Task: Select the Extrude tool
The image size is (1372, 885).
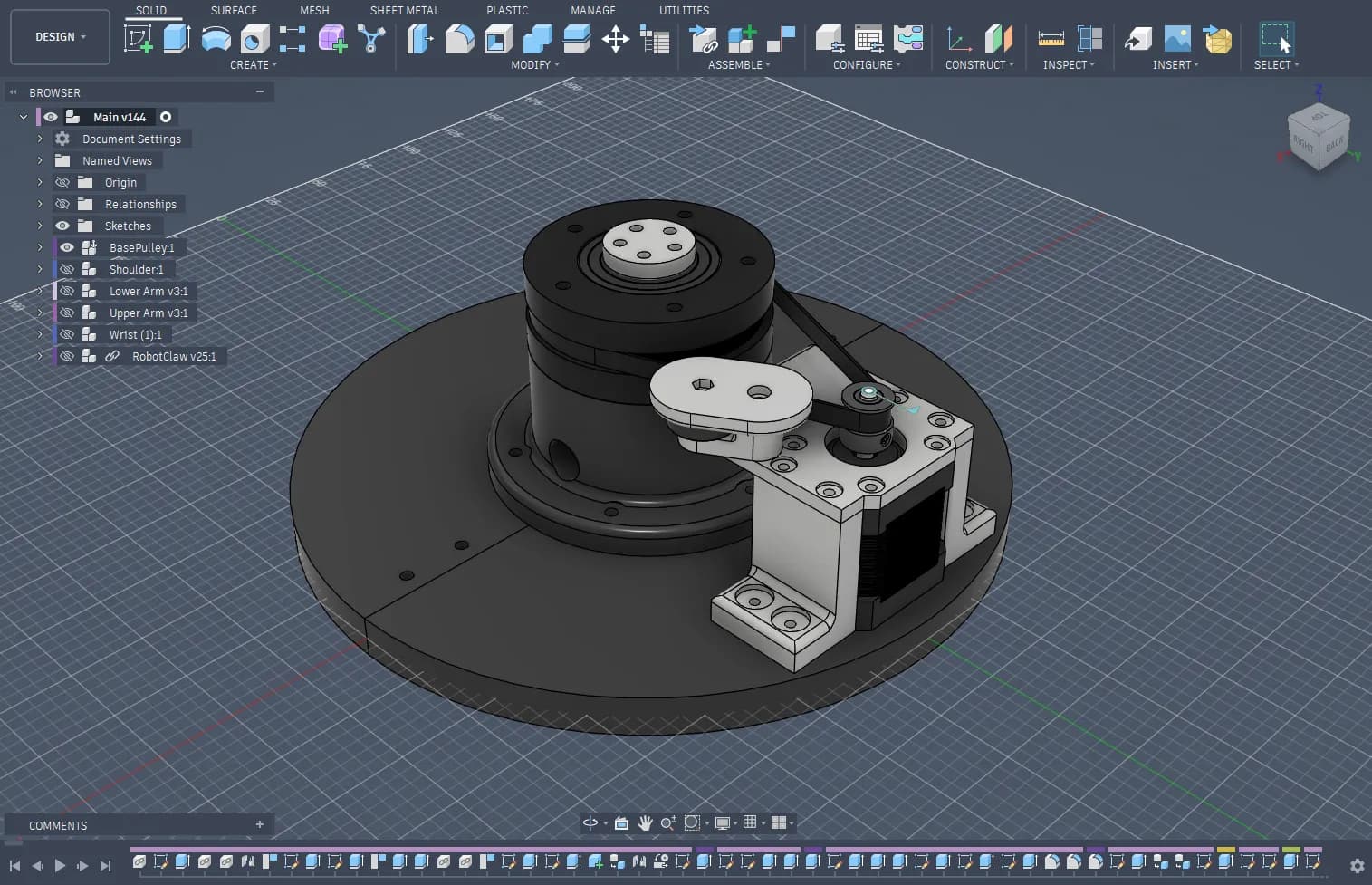Action: coord(177,39)
